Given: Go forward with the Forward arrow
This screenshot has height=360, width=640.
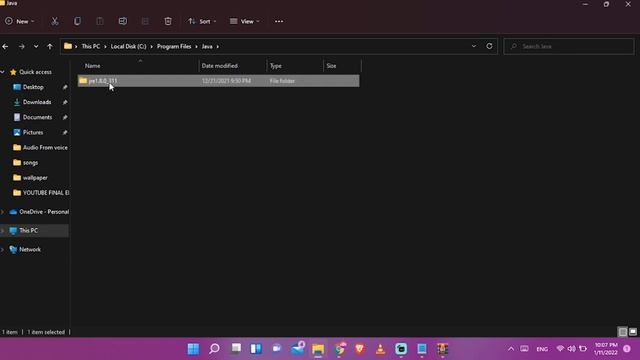Looking at the screenshot, I should click(22, 47).
